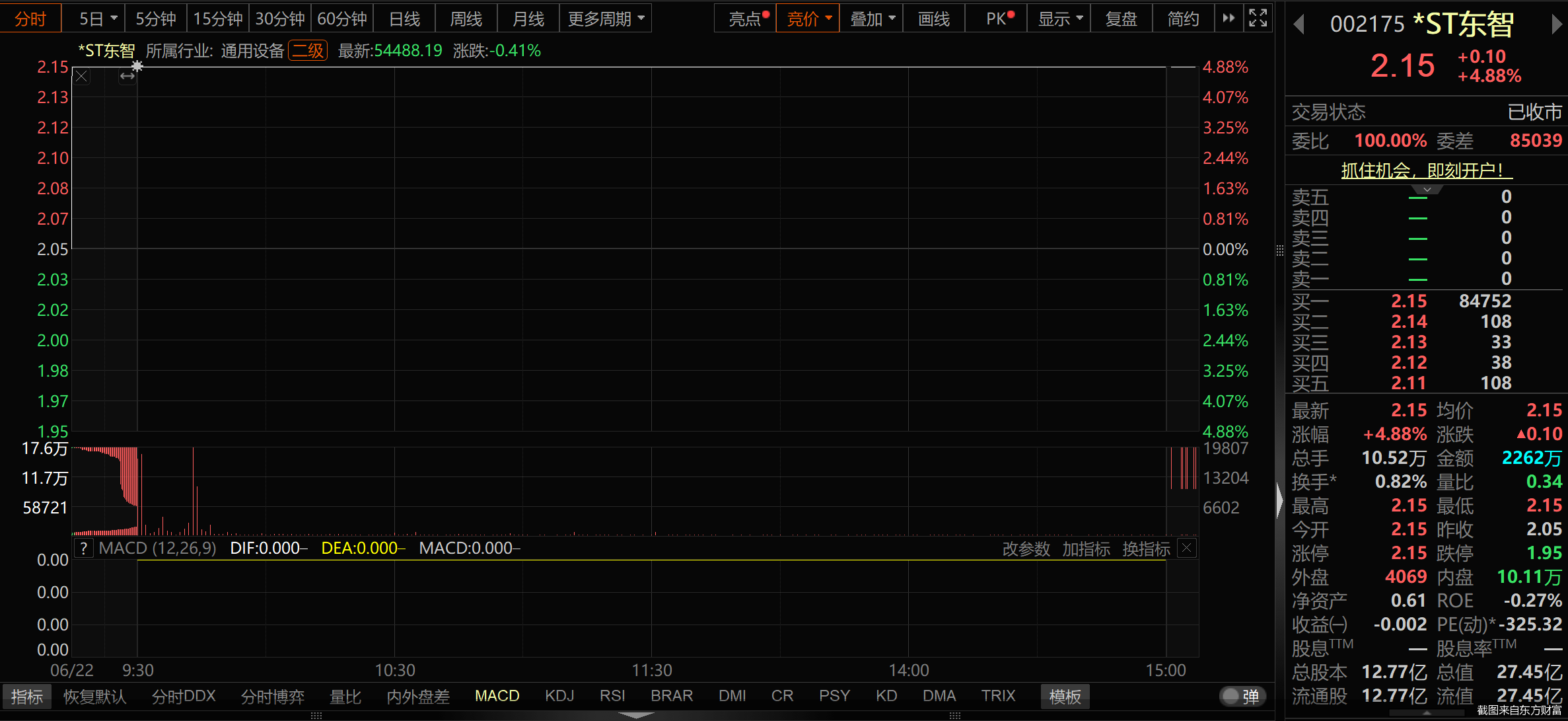The width and height of the screenshot is (1568, 721).
Task: Switch to 周线 chart
Action: pos(466,19)
